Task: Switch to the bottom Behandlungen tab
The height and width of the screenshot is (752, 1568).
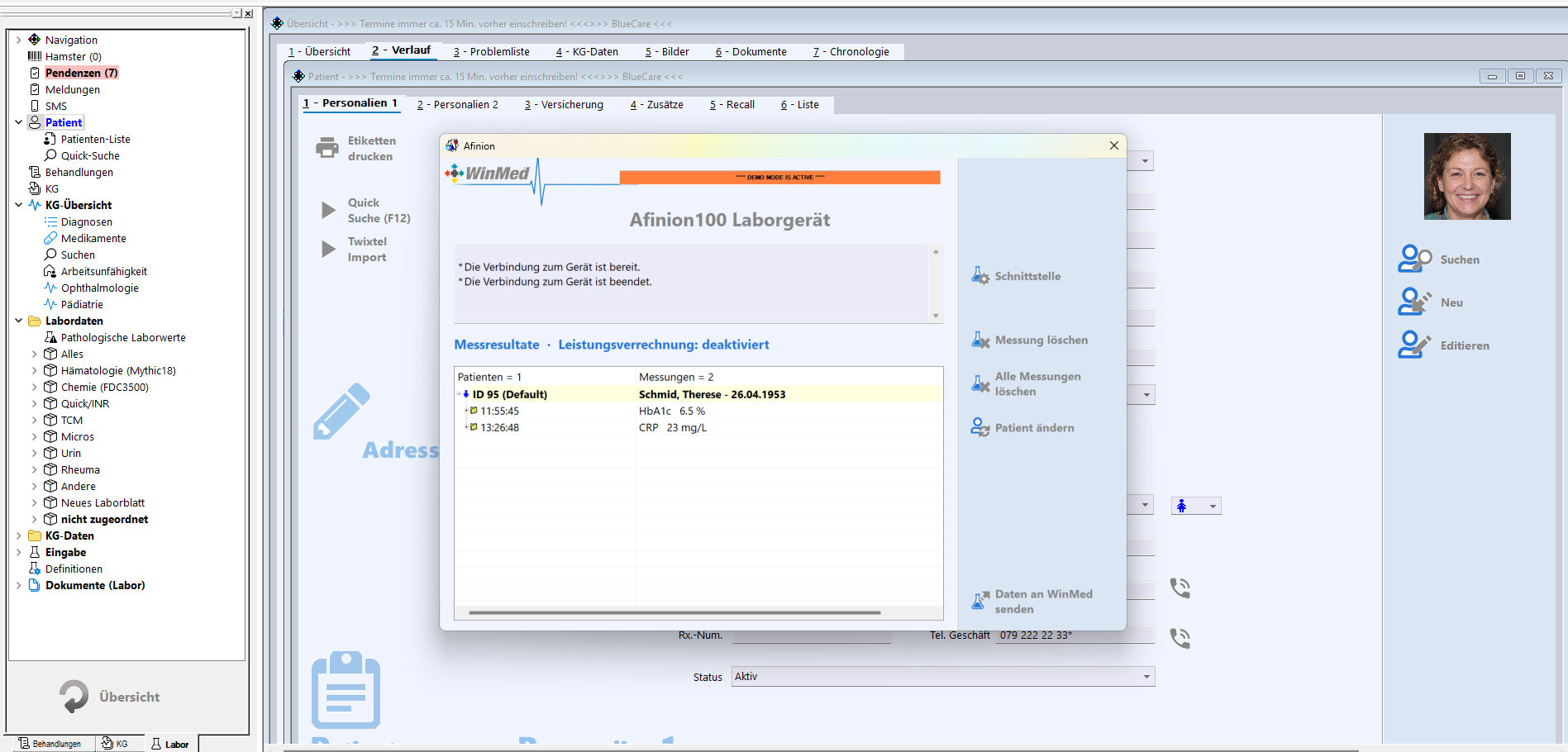Action: [50, 744]
